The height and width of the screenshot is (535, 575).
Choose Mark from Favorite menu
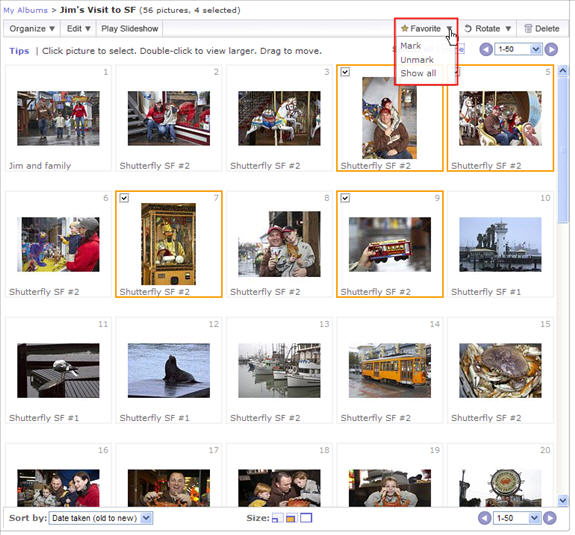(x=410, y=46)
